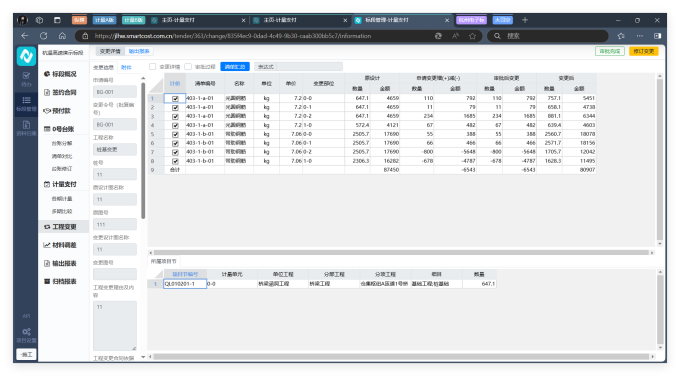Toggle the 审批过程 checkbox above the table

coord(188,67)
